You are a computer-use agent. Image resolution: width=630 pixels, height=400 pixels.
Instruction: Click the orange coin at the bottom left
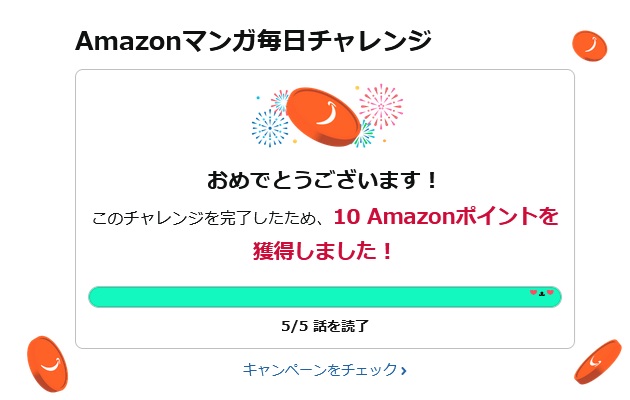pyautogui.click(x=49, y=362)
